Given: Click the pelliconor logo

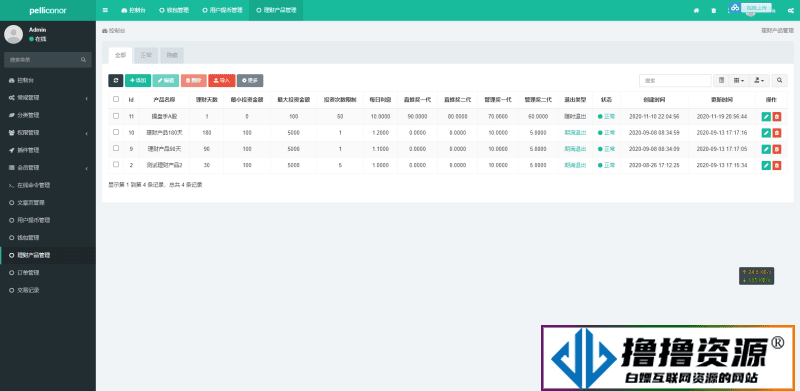Looking at the screenshot, I should [47, 10].
